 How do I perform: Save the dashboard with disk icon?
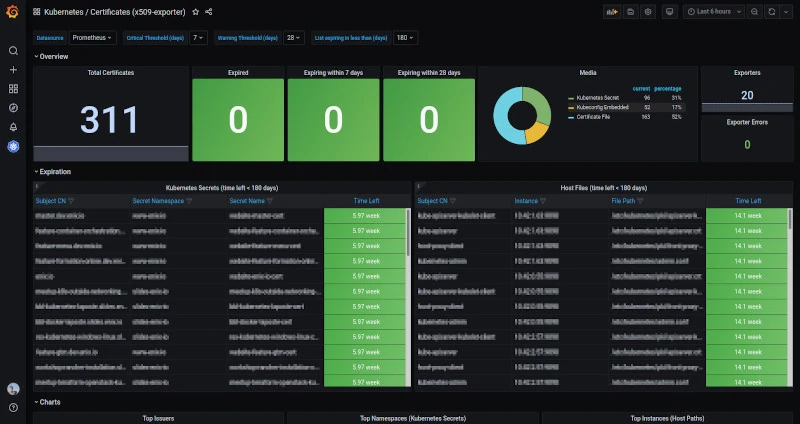pos(631,12)
